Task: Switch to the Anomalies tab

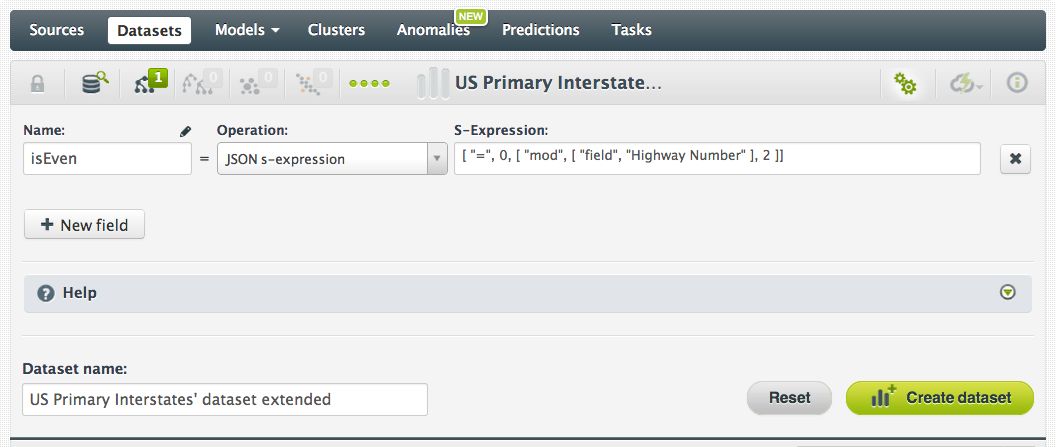Action: click(433, 30)
